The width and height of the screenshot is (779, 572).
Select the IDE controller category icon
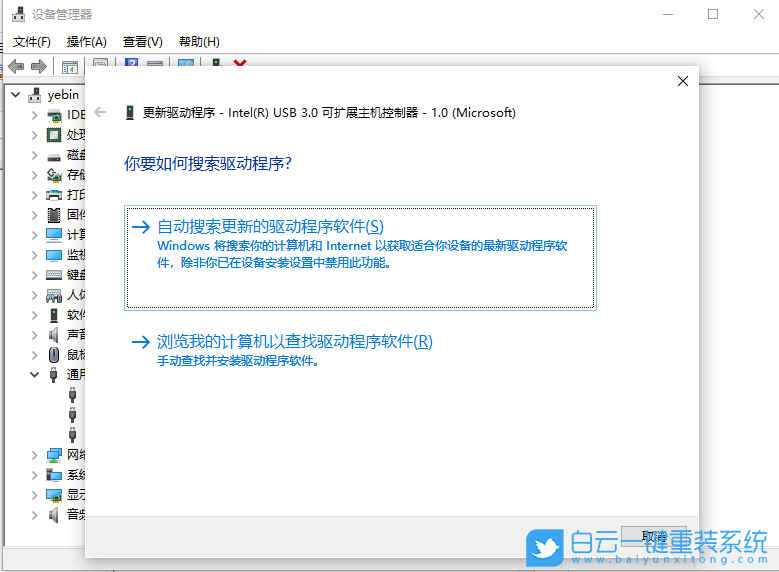pyautogui.click(x=54, y=115)
